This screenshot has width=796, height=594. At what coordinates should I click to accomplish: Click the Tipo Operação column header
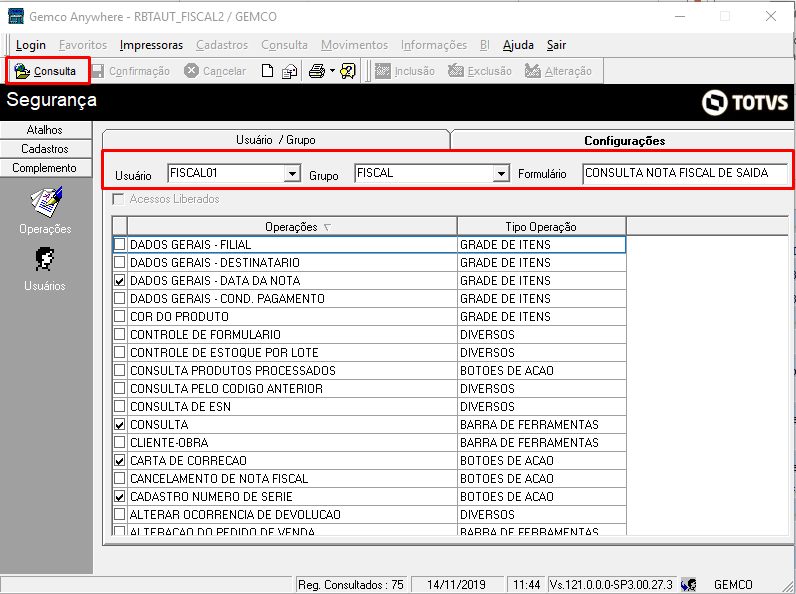click(x=541, y=226)
